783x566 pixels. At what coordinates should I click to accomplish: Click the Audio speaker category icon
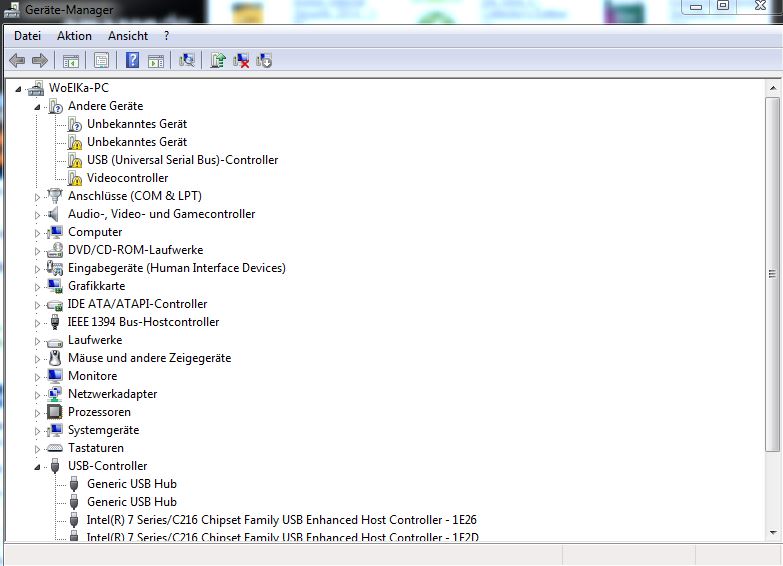(x=54, y=214)
